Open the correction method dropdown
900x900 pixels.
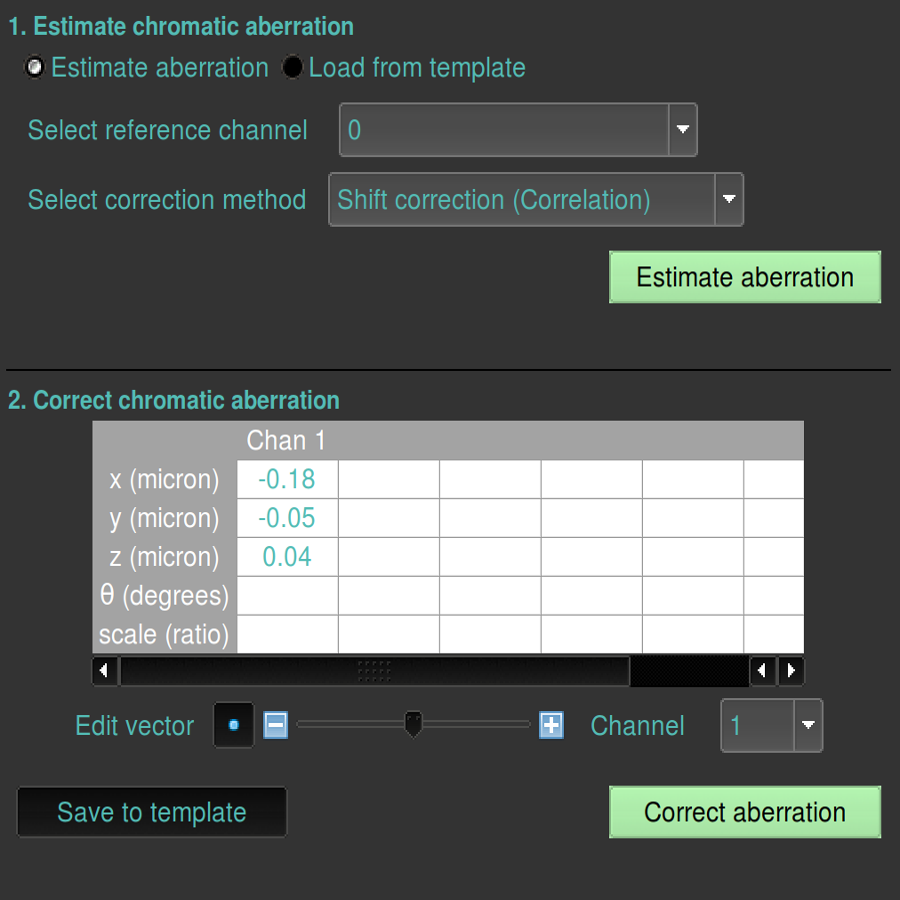(729, 199)
